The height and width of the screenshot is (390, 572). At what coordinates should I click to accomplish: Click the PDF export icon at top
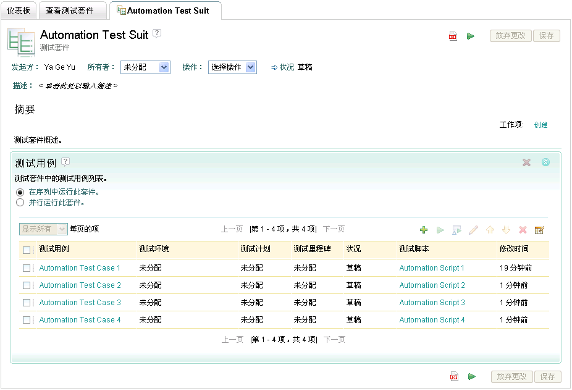tap(453, 36)
